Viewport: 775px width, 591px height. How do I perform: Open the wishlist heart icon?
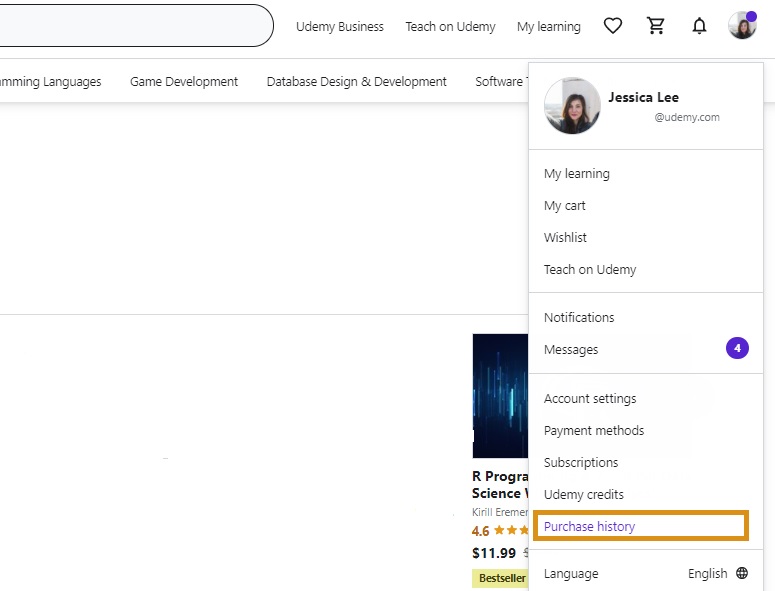pos(613,26)
